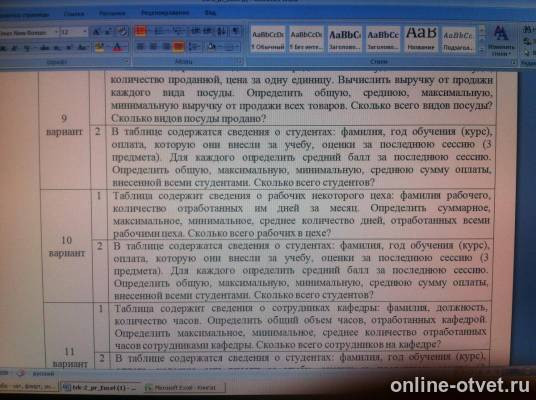Viewport: 536px width, 400px height.
Task: Toggle Bold formatting
Action: (x=3, y=48)
